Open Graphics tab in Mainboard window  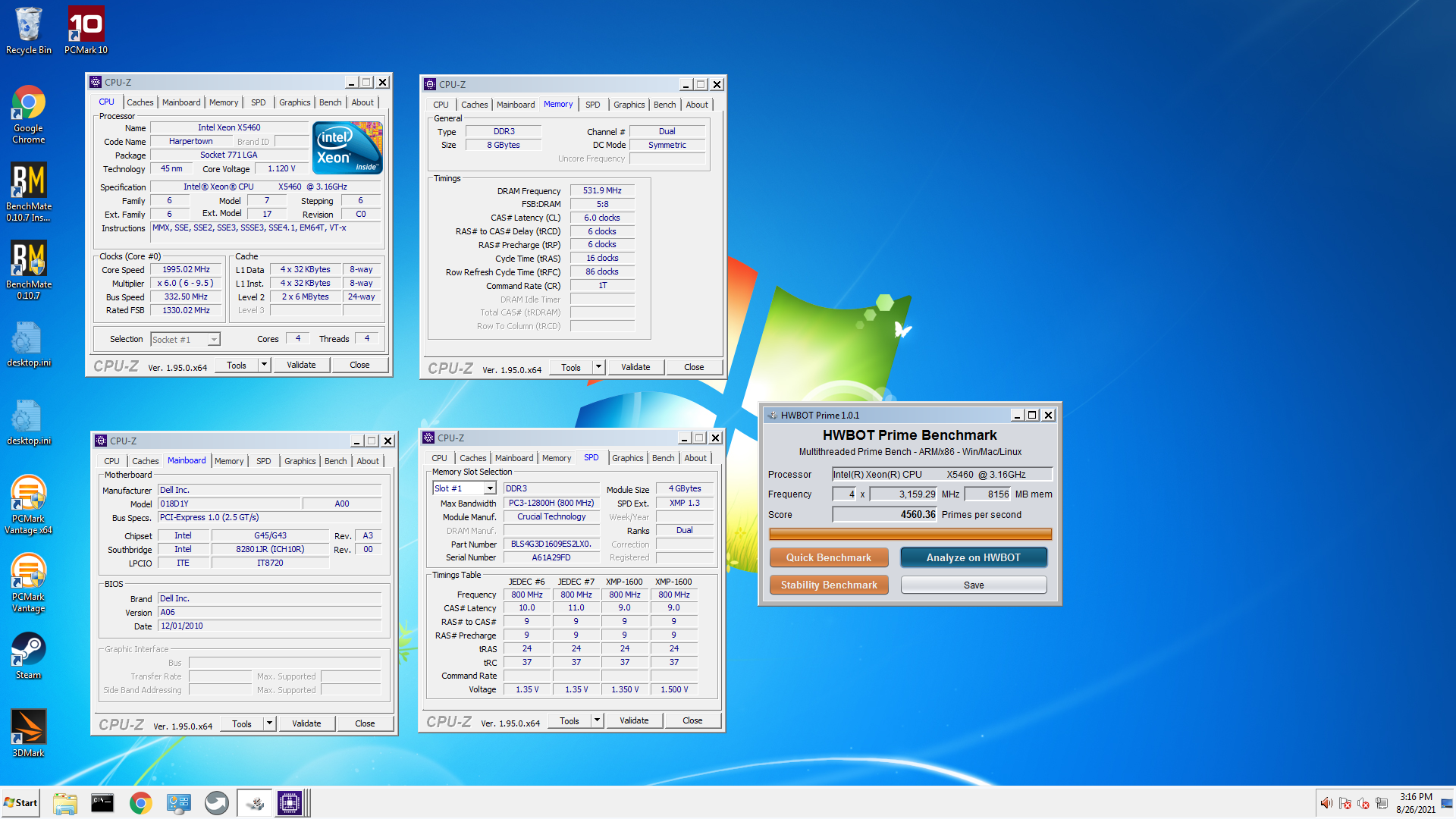(300, 461)
